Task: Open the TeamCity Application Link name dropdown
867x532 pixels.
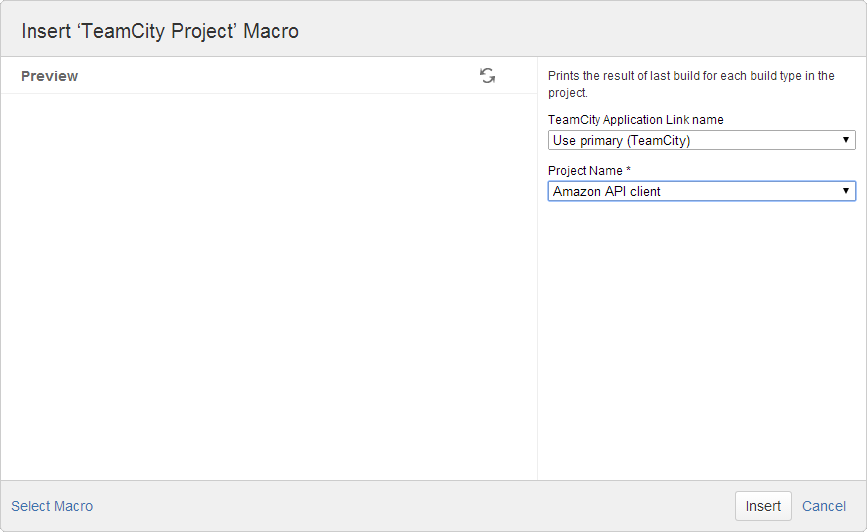Action: pyautogui.click(x=702, y=140)
